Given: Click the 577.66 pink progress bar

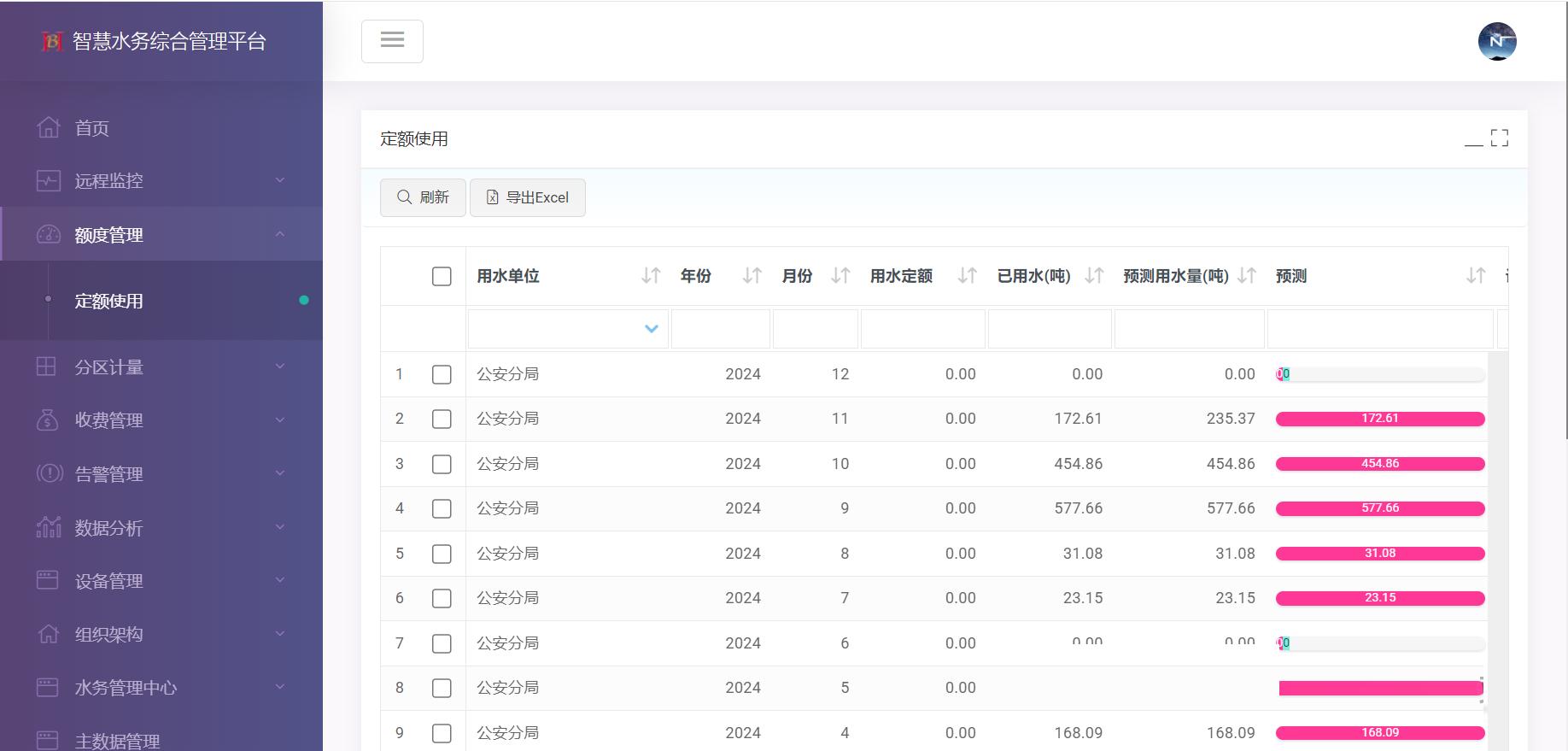Looking at the screenshot, I should (x=1379, y=508).
